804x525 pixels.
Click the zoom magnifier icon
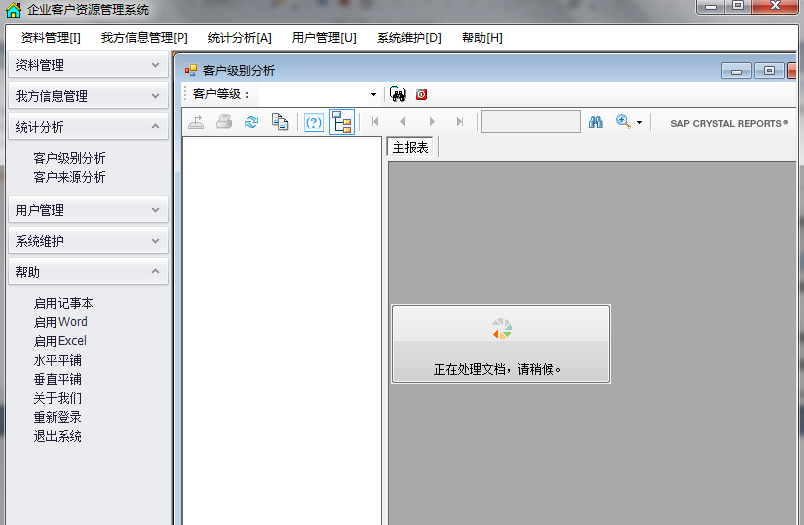pyautogui.click(x=623, y=122)
